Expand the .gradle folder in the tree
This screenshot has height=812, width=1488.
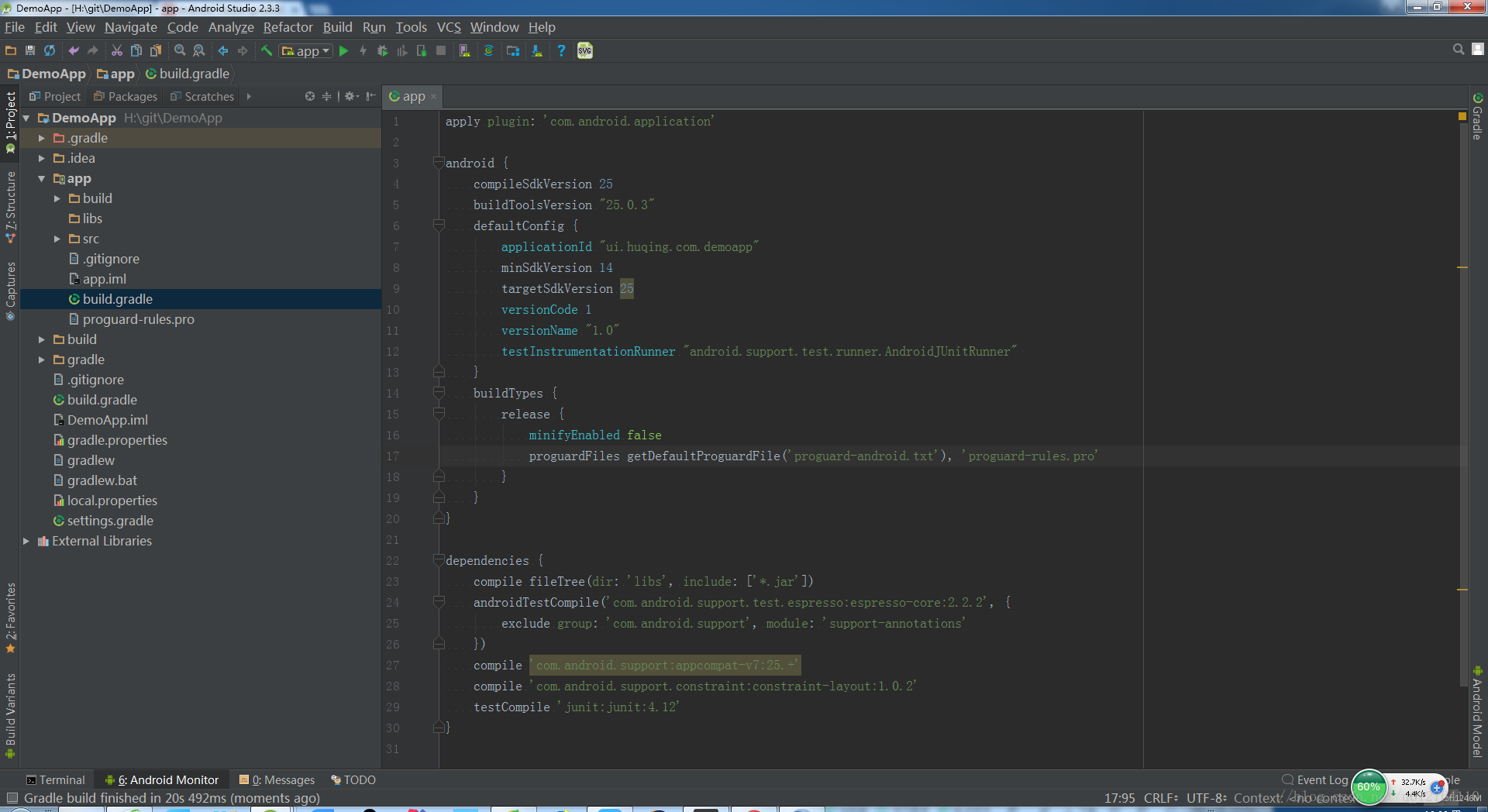42,138
